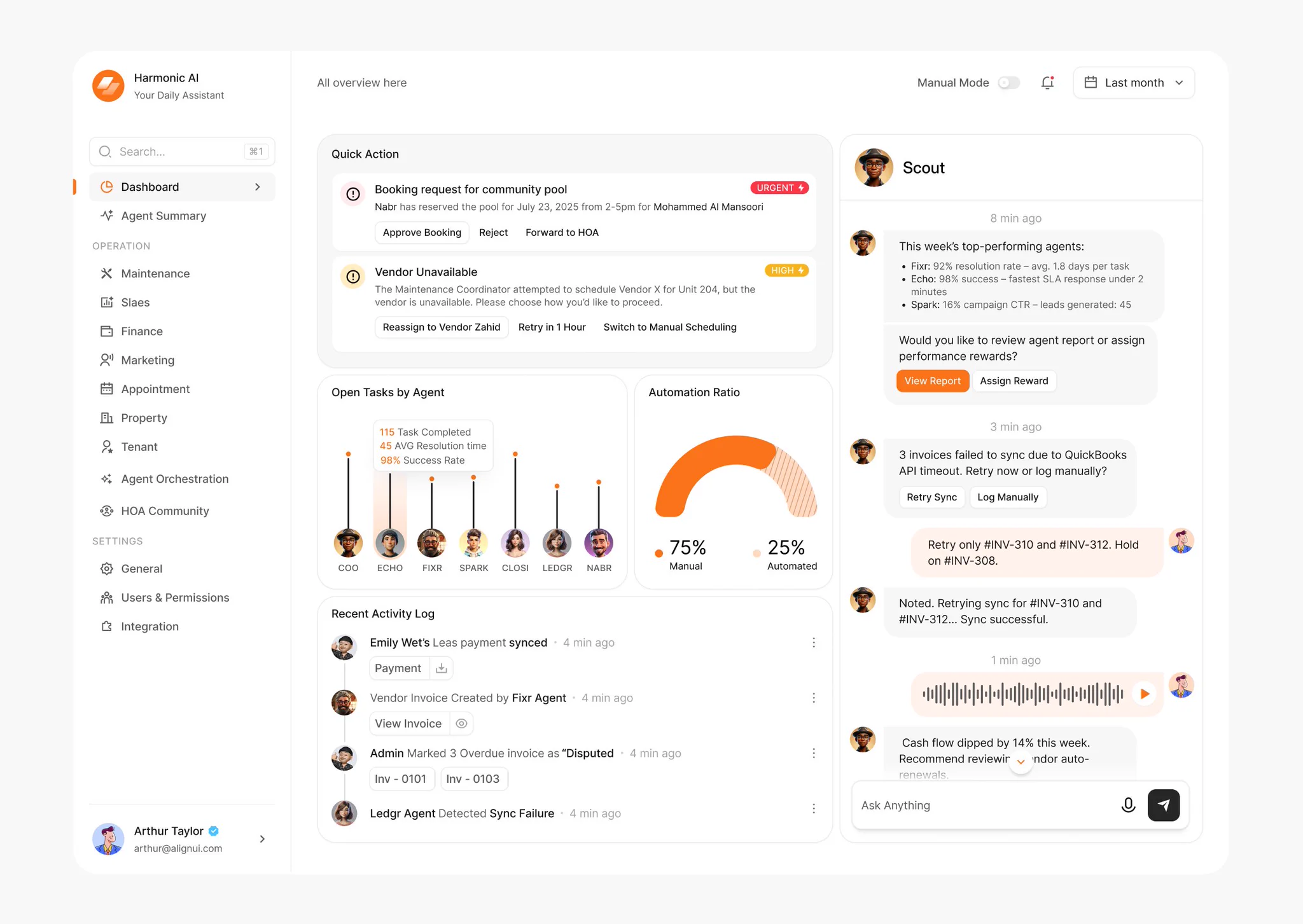Focus the sidebar Search field
Viewport: 1303px width, 924px height.
(182, 151)
